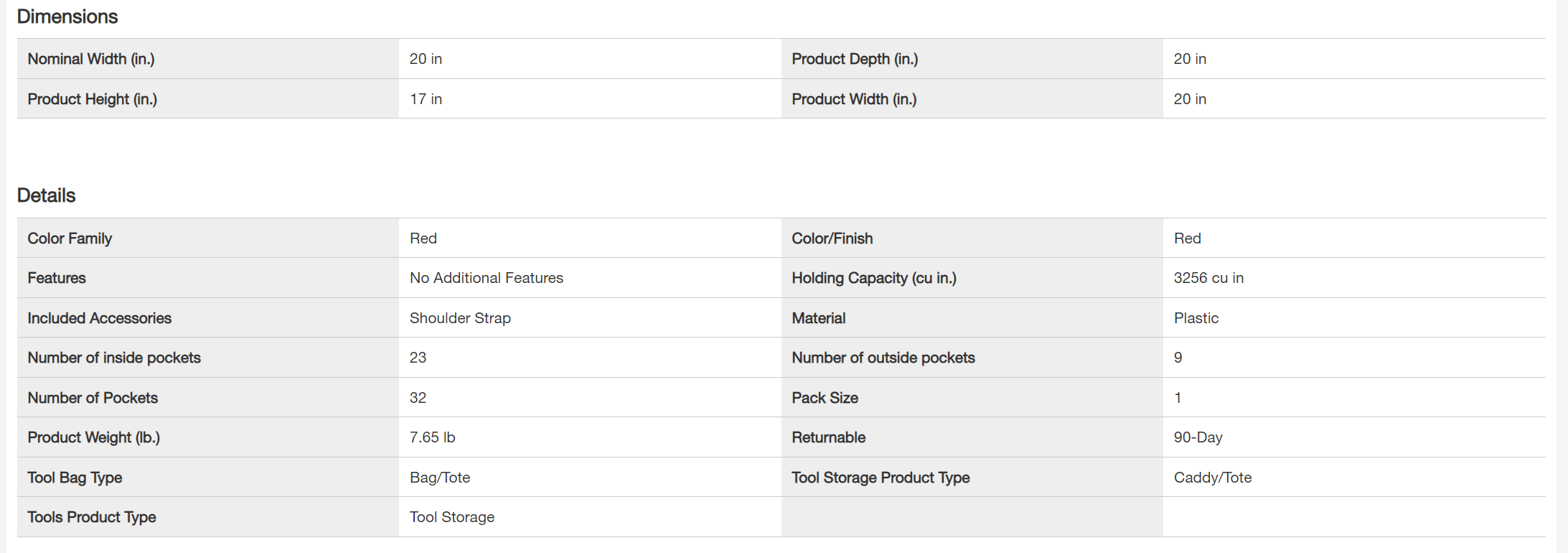Click the Product Height value 17 in
The height and width of the screenshot is (553, 1568).
point(426,99)
